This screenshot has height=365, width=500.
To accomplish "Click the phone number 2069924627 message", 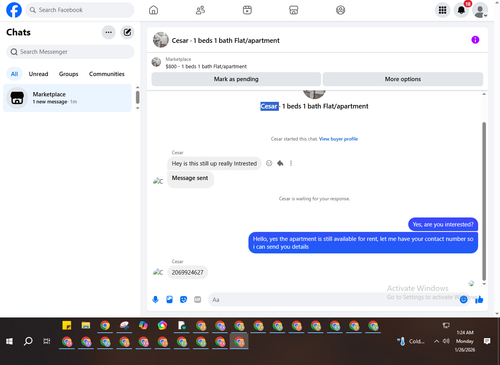I will (x=187, y=273).
